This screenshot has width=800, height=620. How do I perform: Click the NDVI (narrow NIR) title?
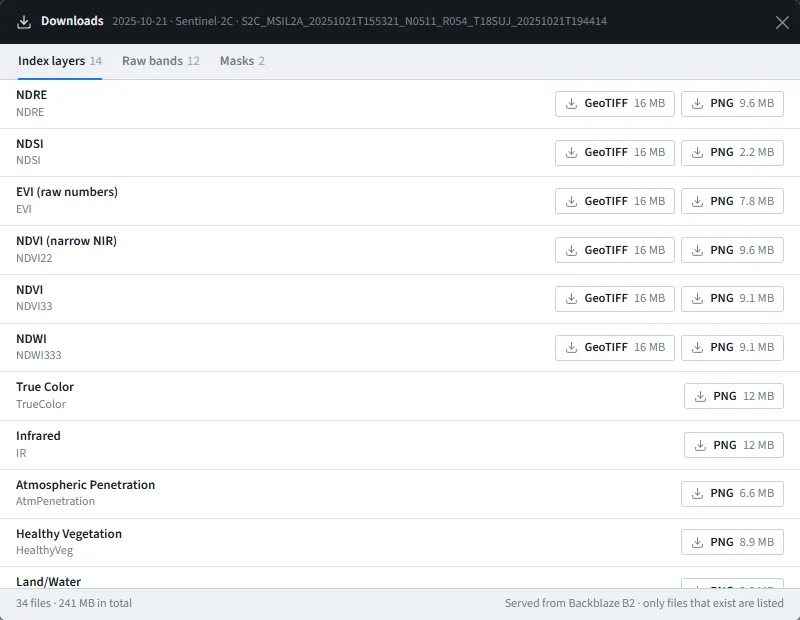click(x=66, y=241)
